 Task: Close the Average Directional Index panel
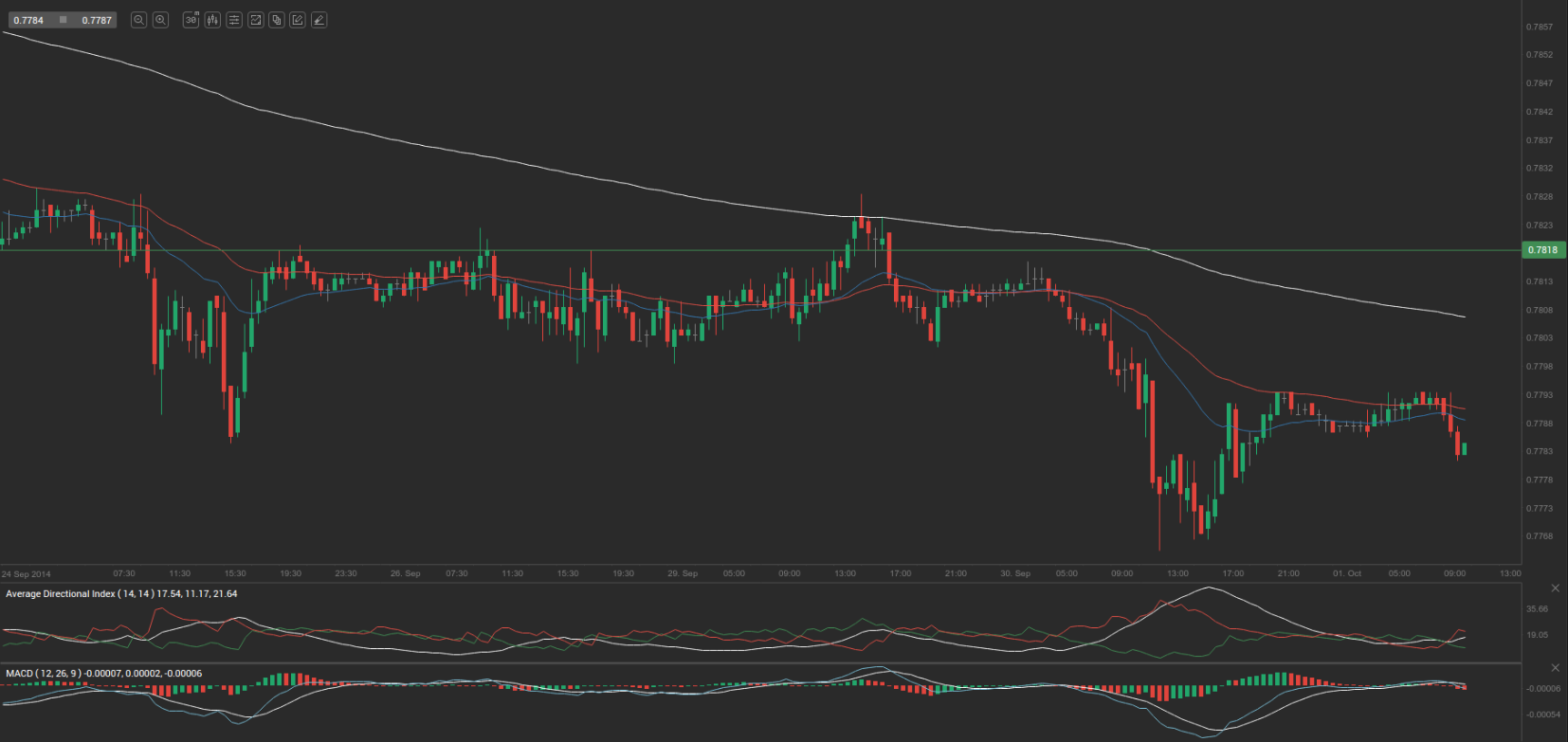point(1555,588)
